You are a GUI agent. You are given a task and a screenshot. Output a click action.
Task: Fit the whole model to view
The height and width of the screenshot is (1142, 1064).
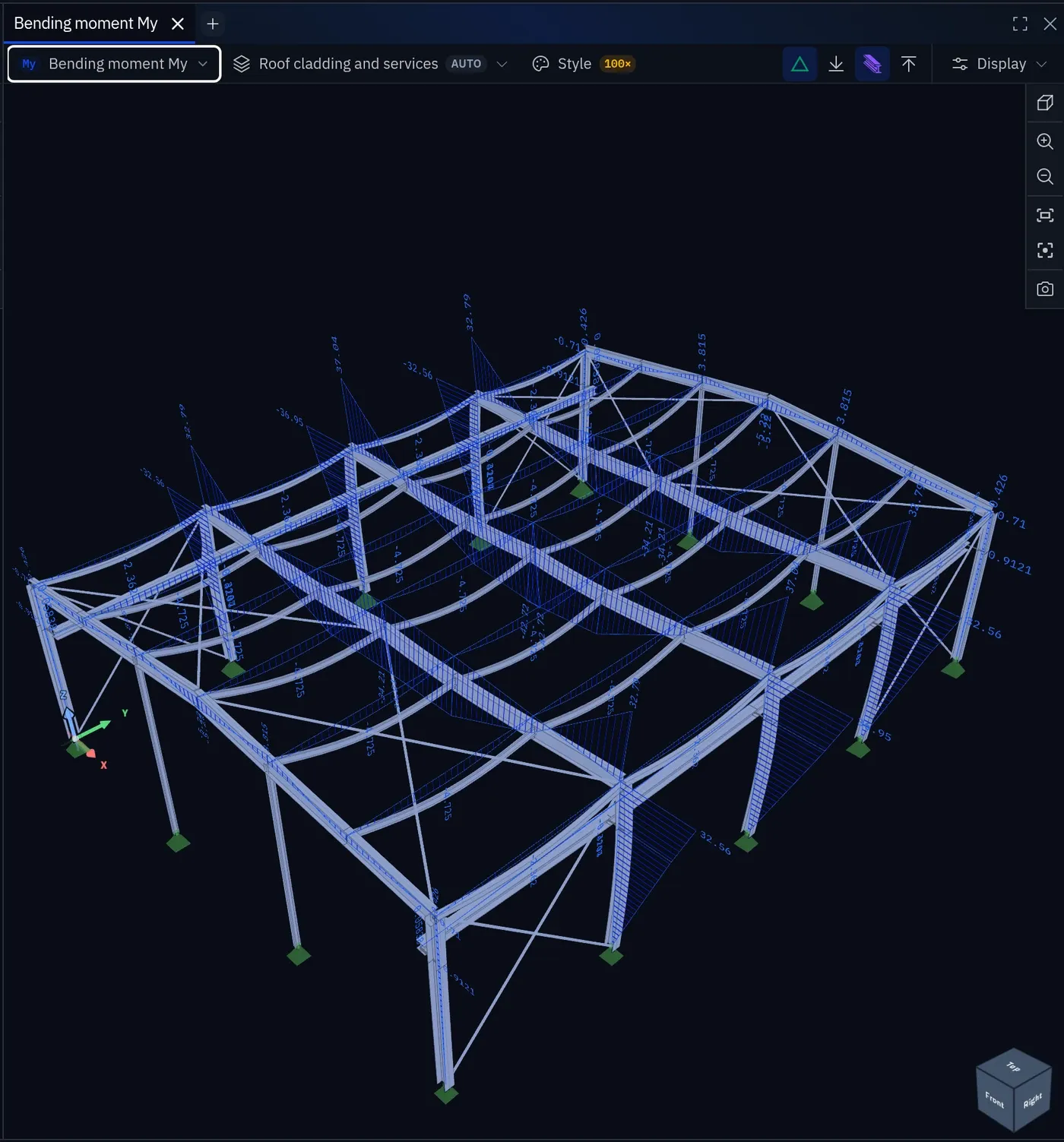tap(1045, 215)
